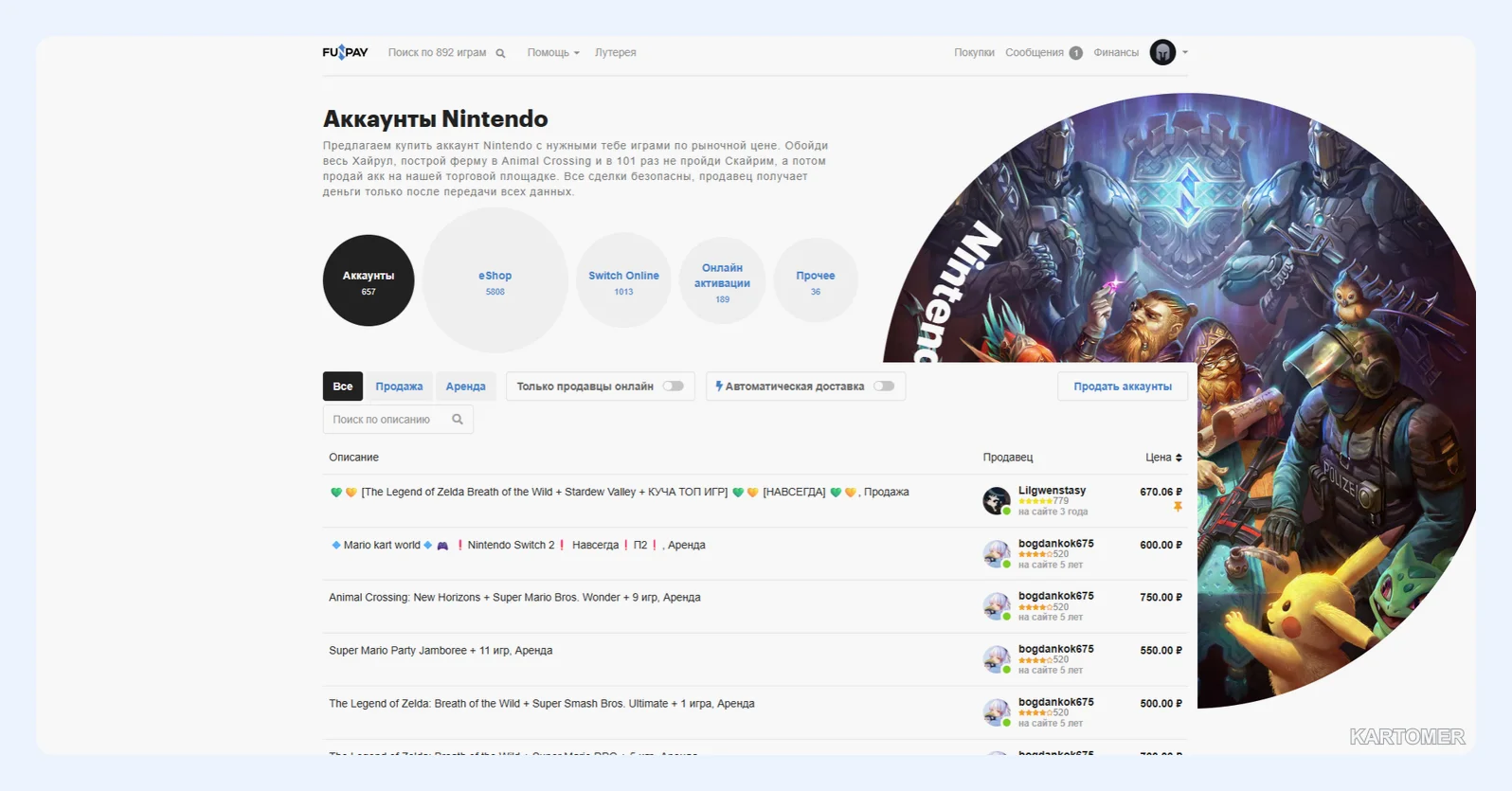Click the seller avatar in the Animal Crossing row
This screenshot has width=1512, height=791.
(996, 606)
